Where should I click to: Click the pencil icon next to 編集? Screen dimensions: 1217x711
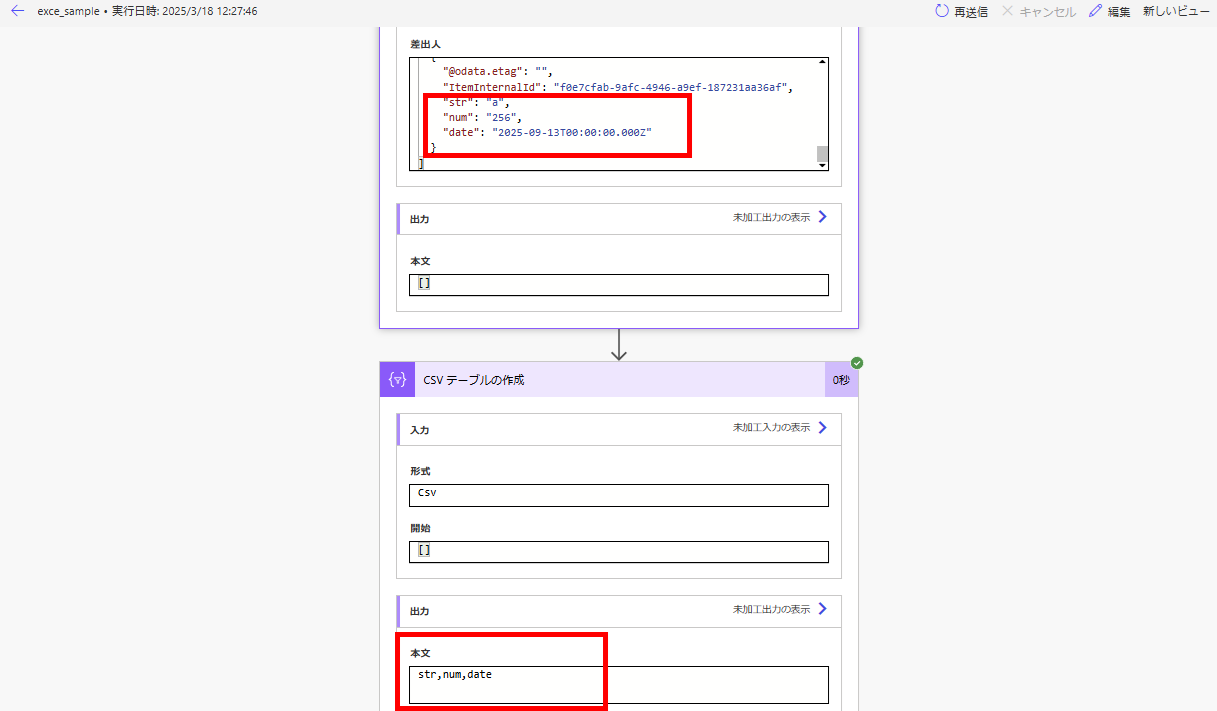[1096, 11]
